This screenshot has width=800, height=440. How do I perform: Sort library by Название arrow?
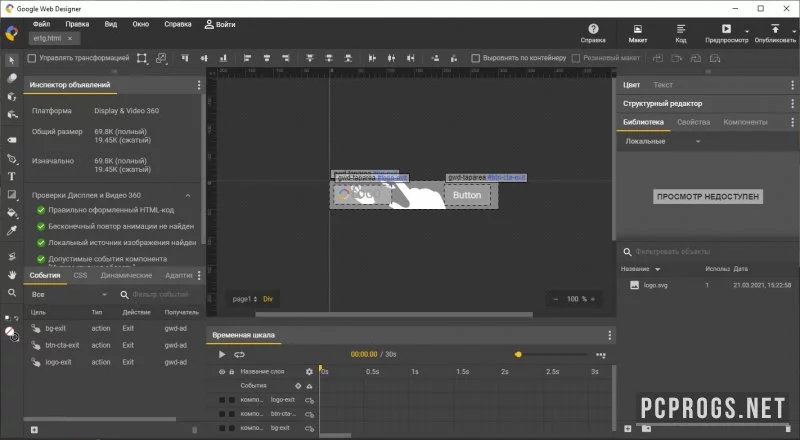click(x=658, y=269)
